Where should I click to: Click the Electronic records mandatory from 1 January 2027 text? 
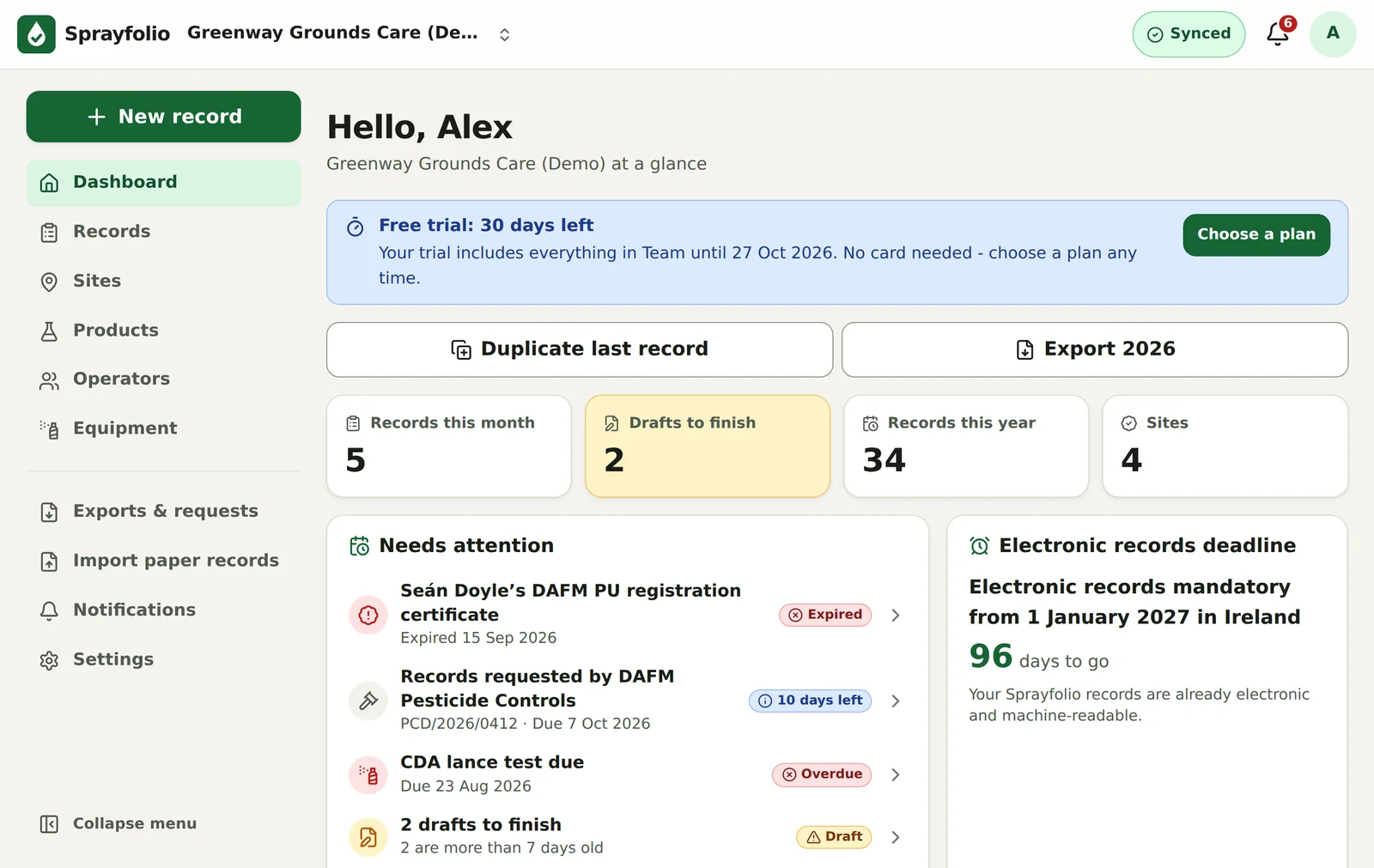[1134, 603]
